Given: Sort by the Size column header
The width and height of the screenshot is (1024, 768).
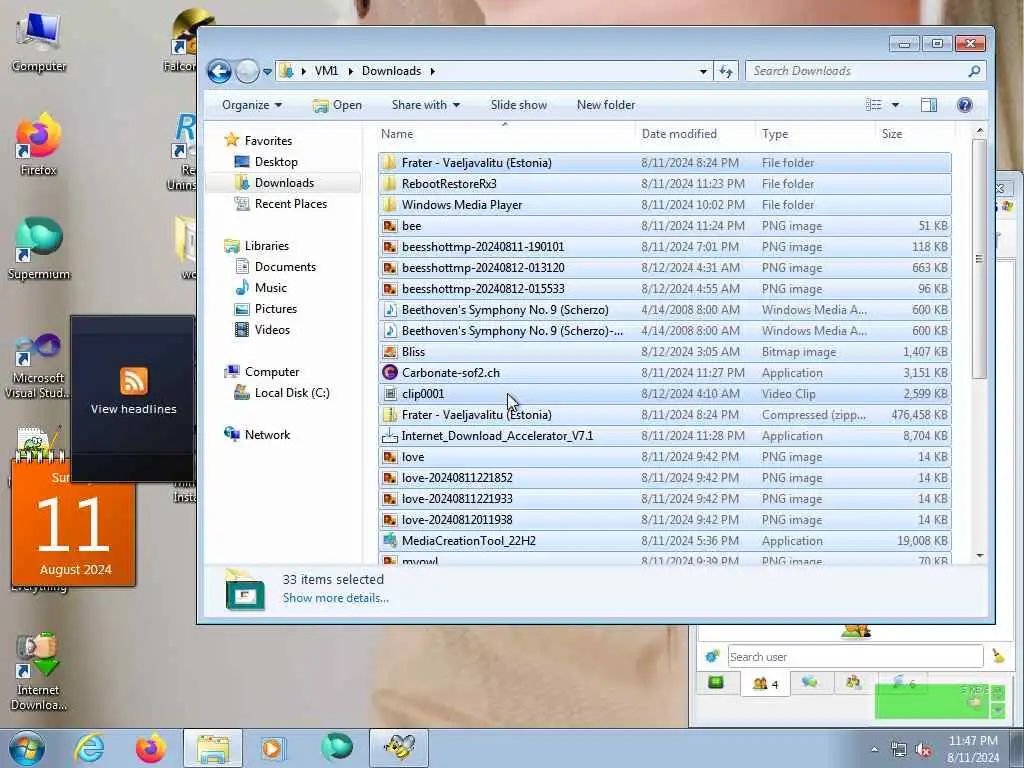Looking at the screenshot, I should coord(914,134).
